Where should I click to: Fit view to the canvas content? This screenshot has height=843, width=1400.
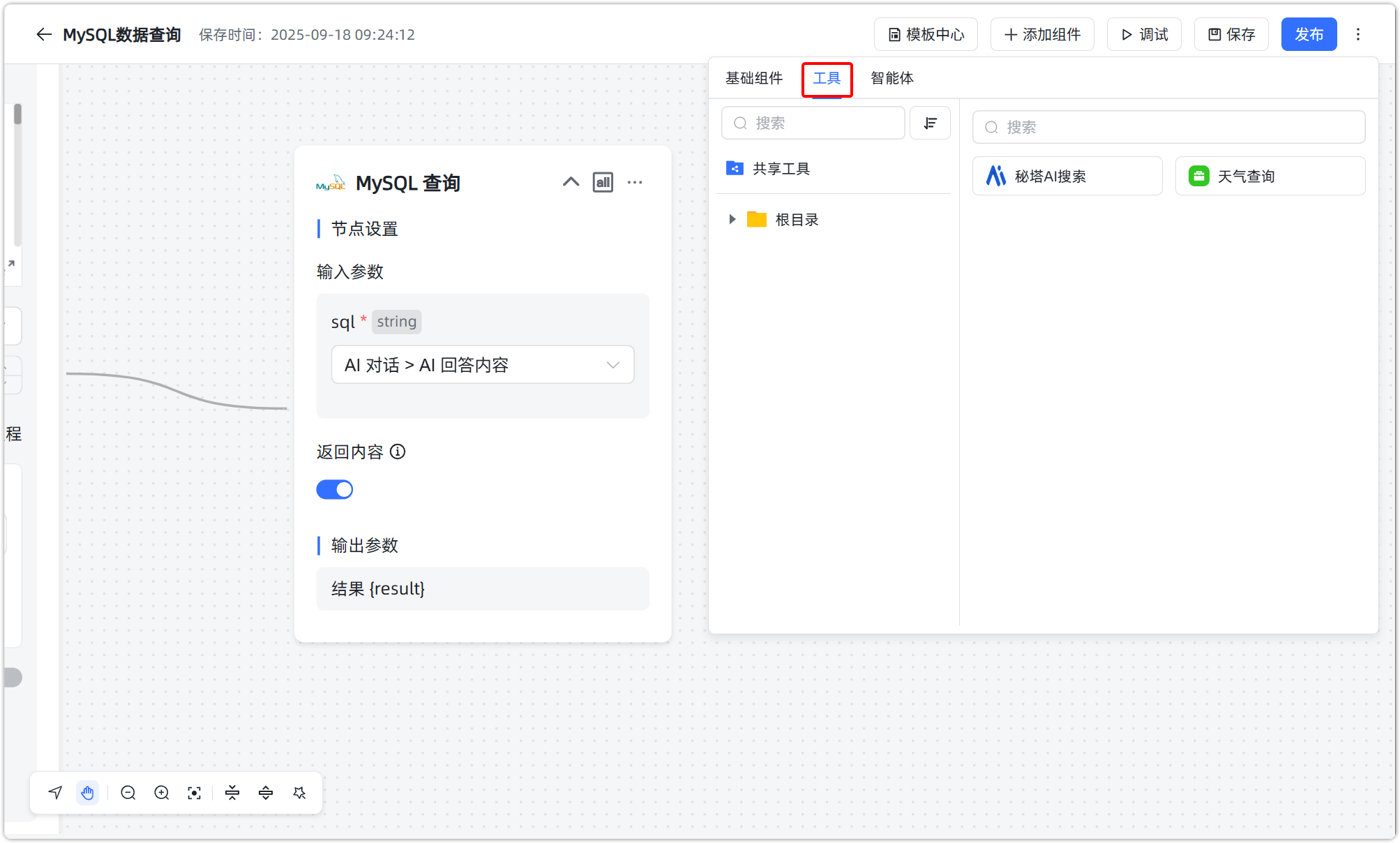195,793
